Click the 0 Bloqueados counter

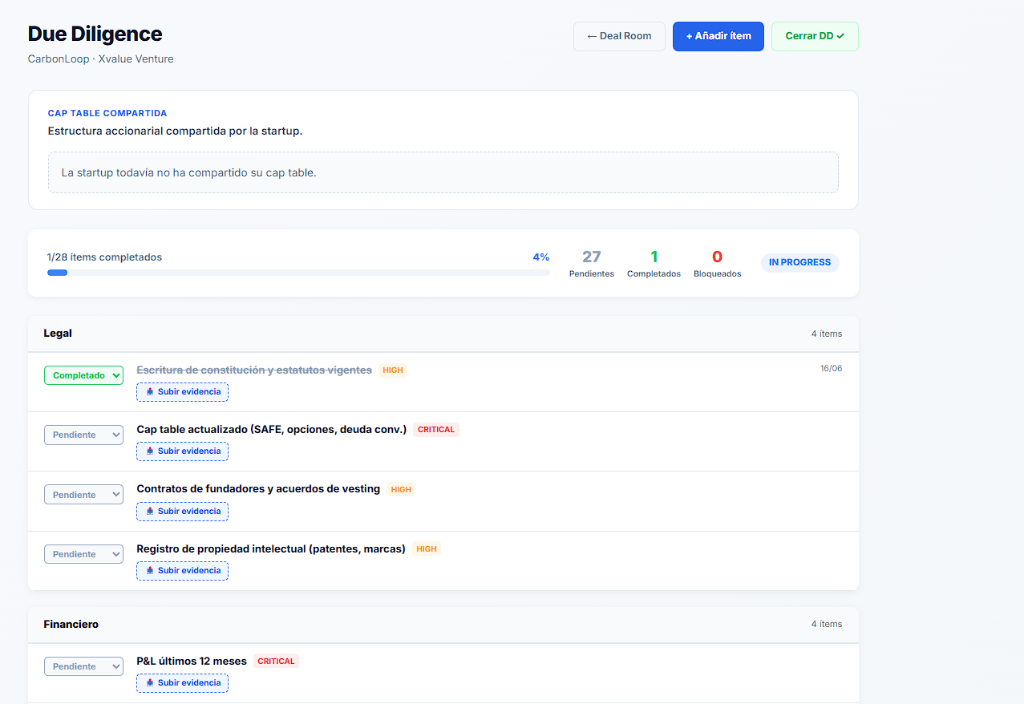tap(717, 264)
